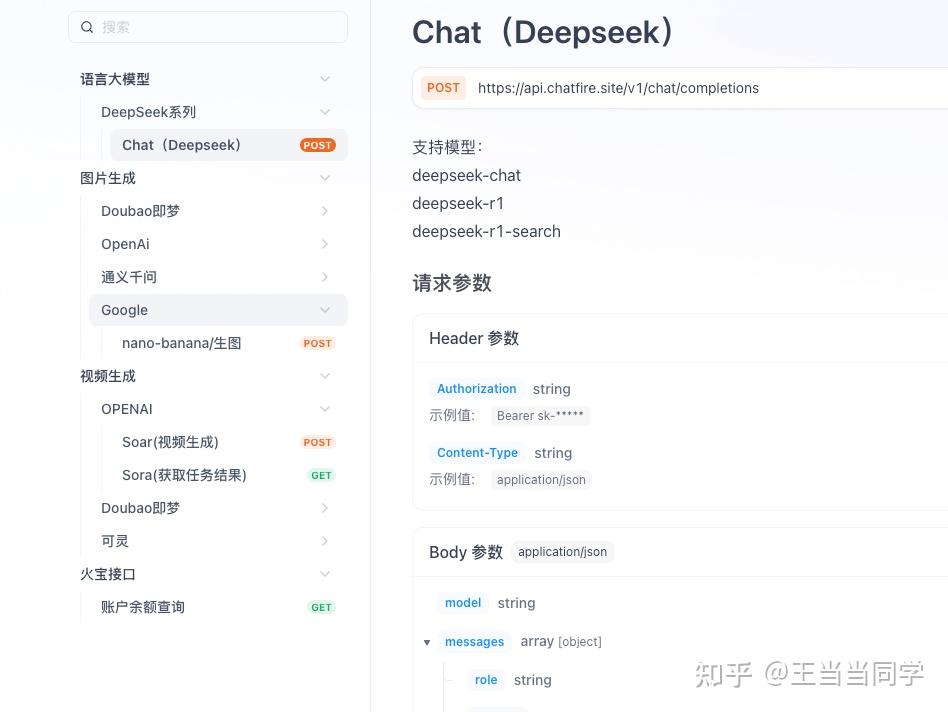Select the OpenAi group label

(x=125, y=244)
